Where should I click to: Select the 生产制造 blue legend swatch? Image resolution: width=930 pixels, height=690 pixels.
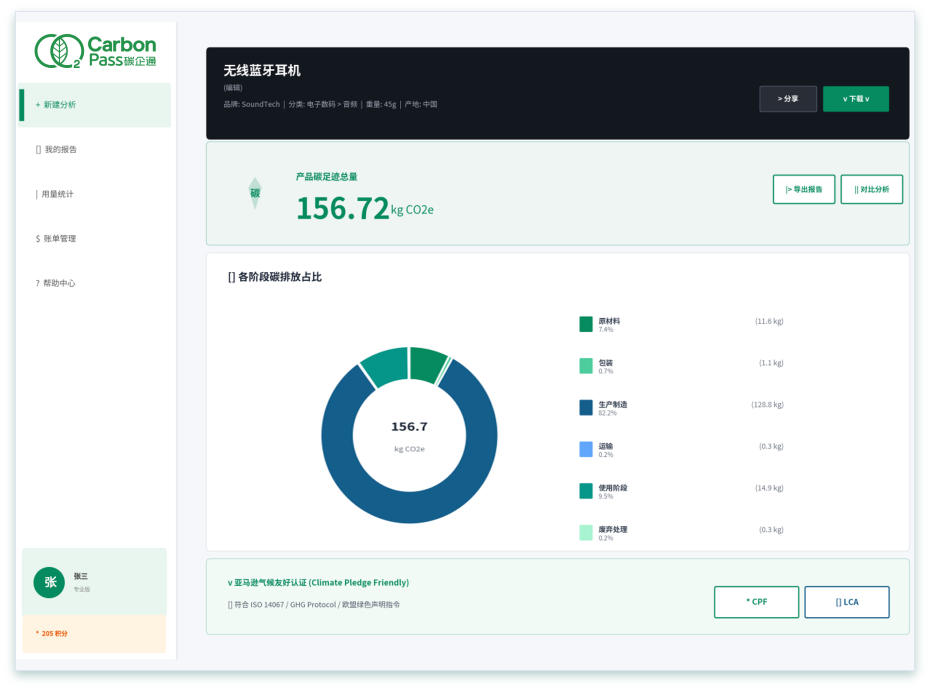tap(586, 408)
